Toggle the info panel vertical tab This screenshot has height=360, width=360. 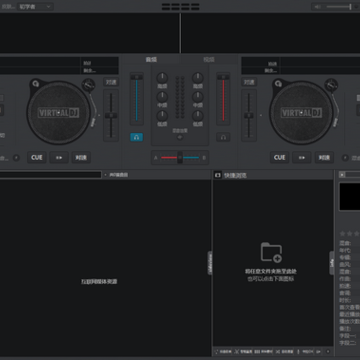[x=332, y=263]
